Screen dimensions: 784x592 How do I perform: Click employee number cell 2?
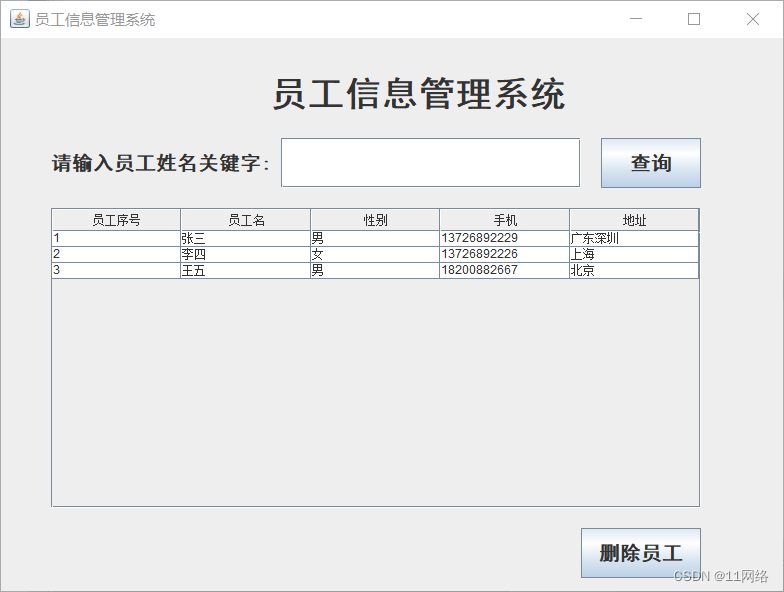pyautogui.click(x=116, y=254)
